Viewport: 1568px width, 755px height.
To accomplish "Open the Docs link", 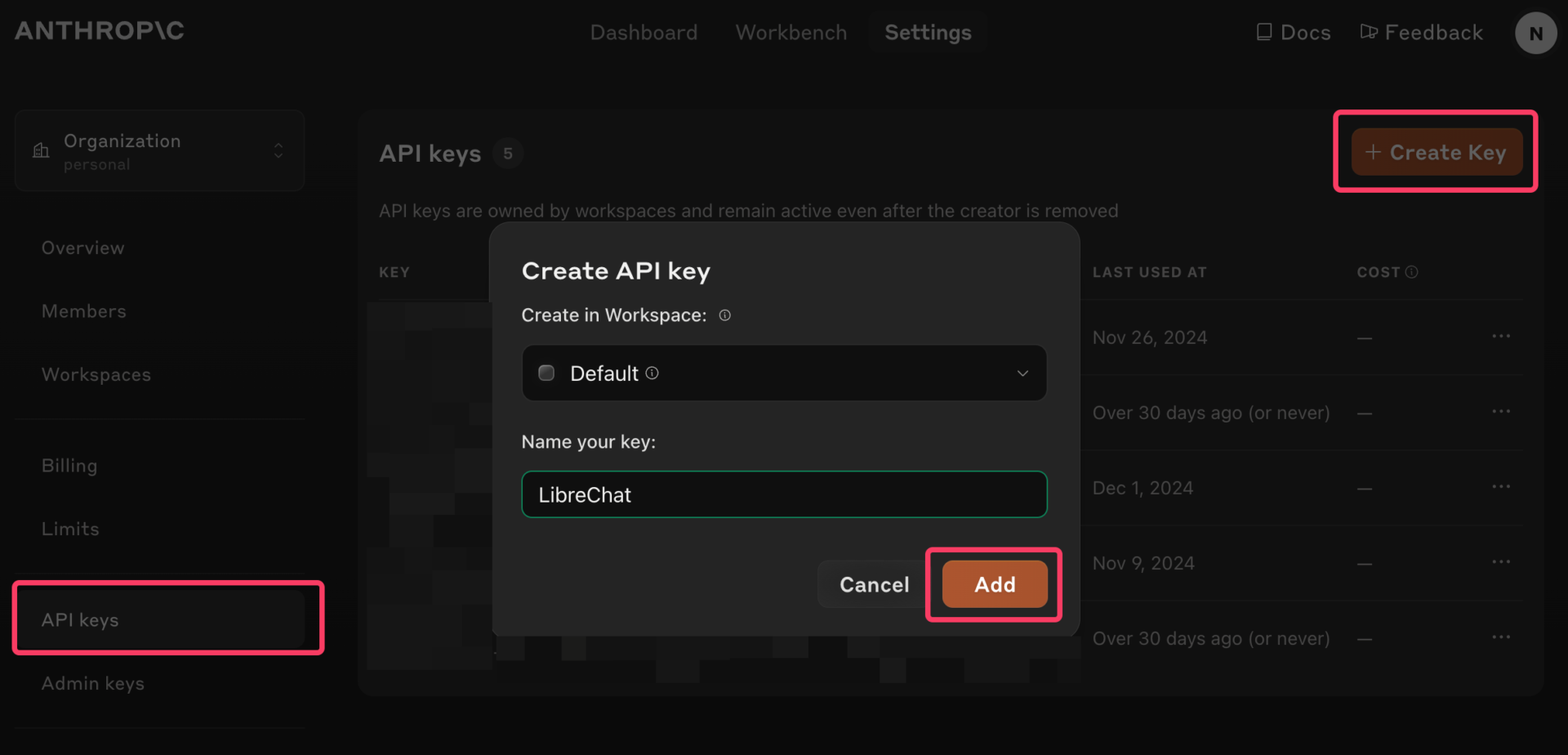I will 1294,33.
